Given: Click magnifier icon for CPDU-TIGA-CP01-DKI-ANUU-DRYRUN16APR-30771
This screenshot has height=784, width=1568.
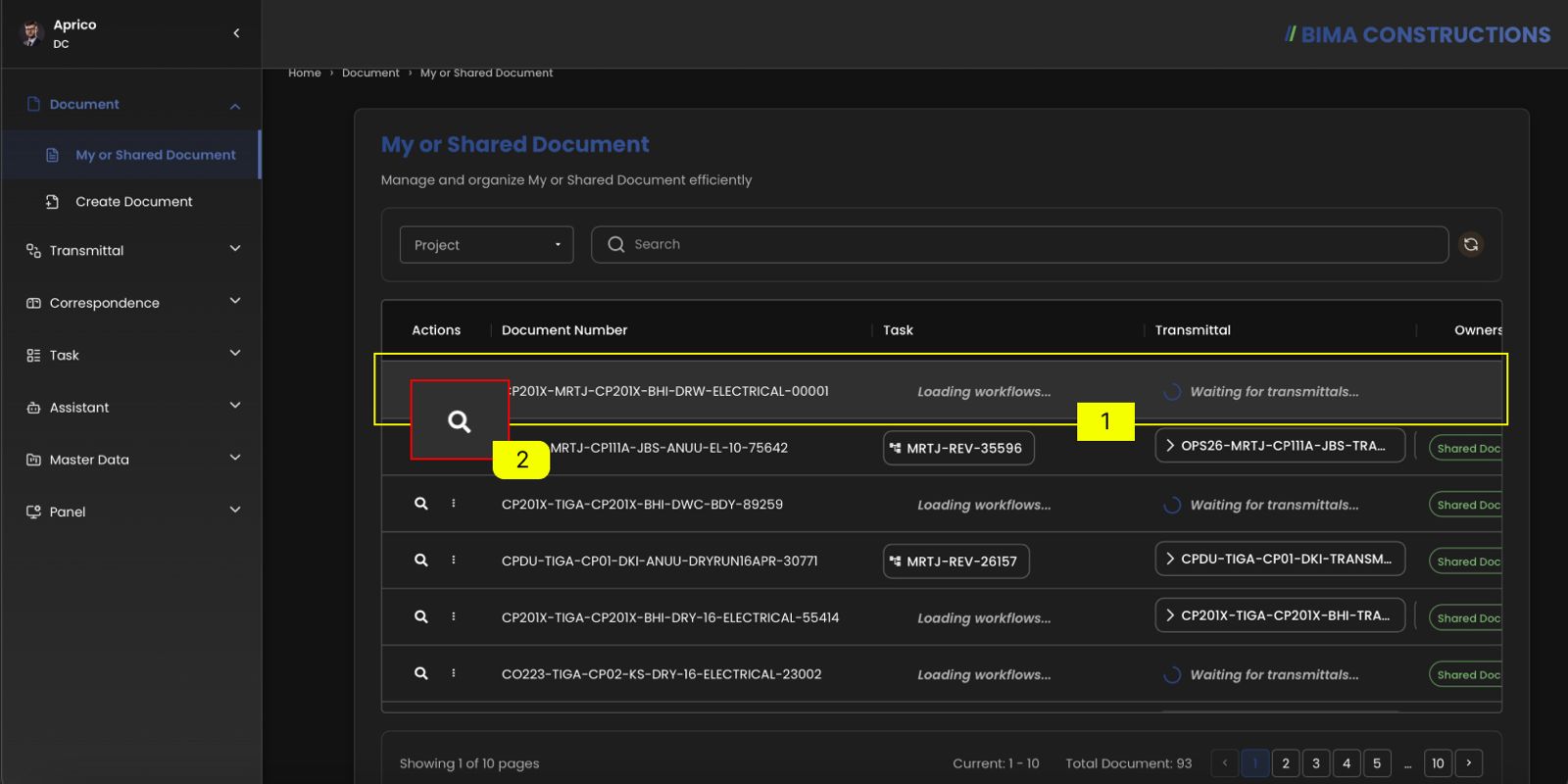Looking at the screenshot, I should click(x=421, y=561).
